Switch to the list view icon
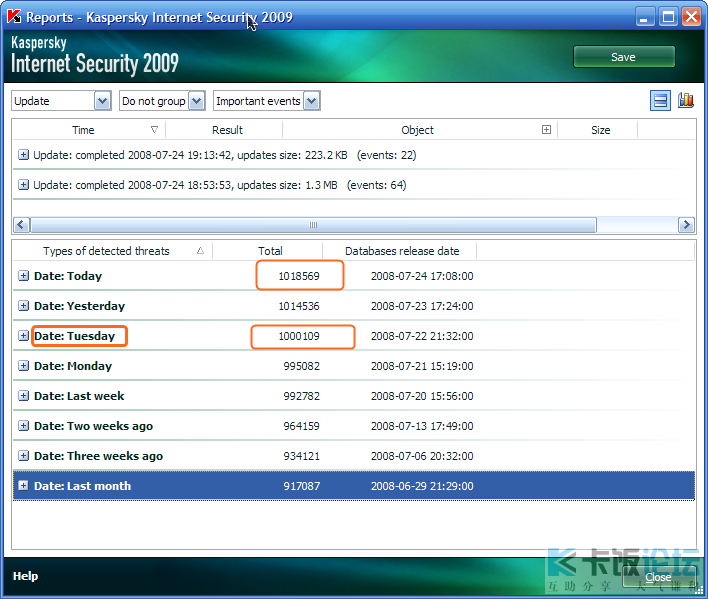This screenshot has width=708, height=599. pyautogui.click(x=660, y=100)
